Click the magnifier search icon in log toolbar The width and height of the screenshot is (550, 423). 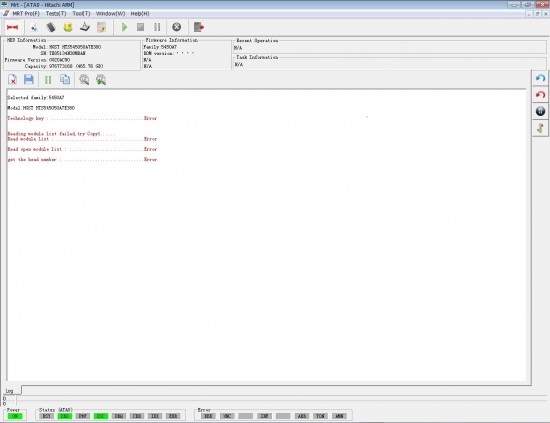[84, 80]
